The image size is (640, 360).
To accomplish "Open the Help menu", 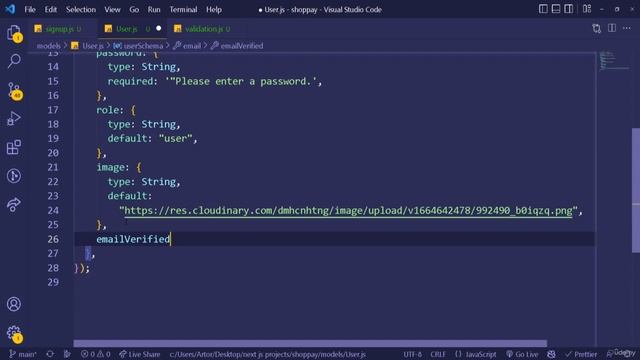I will [x=213, y=9].
